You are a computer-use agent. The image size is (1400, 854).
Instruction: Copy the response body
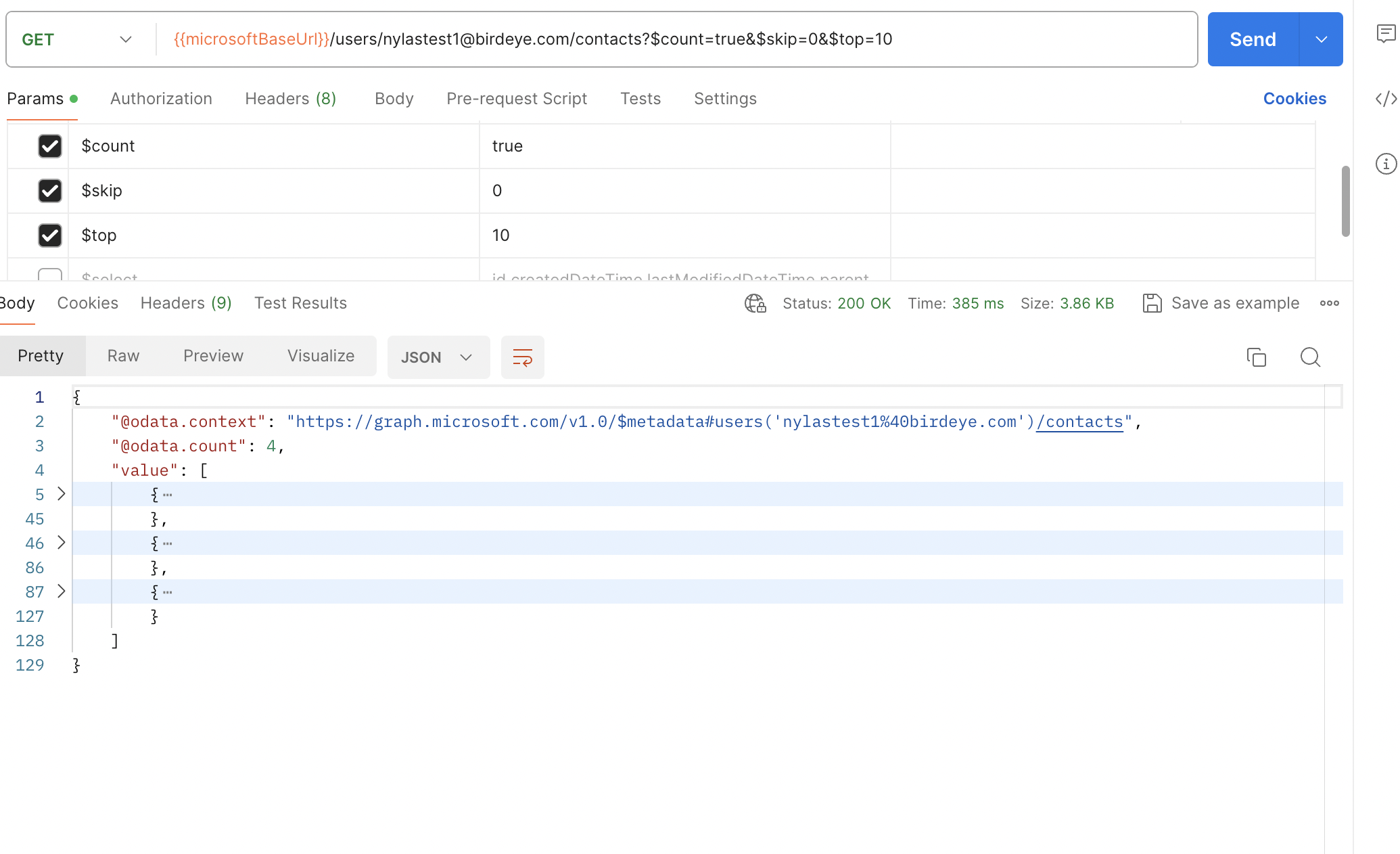click(1257, 357)
